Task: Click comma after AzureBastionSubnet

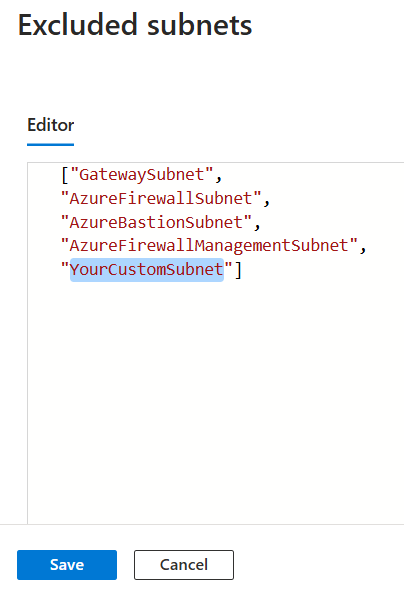Action: pos(257,225)
